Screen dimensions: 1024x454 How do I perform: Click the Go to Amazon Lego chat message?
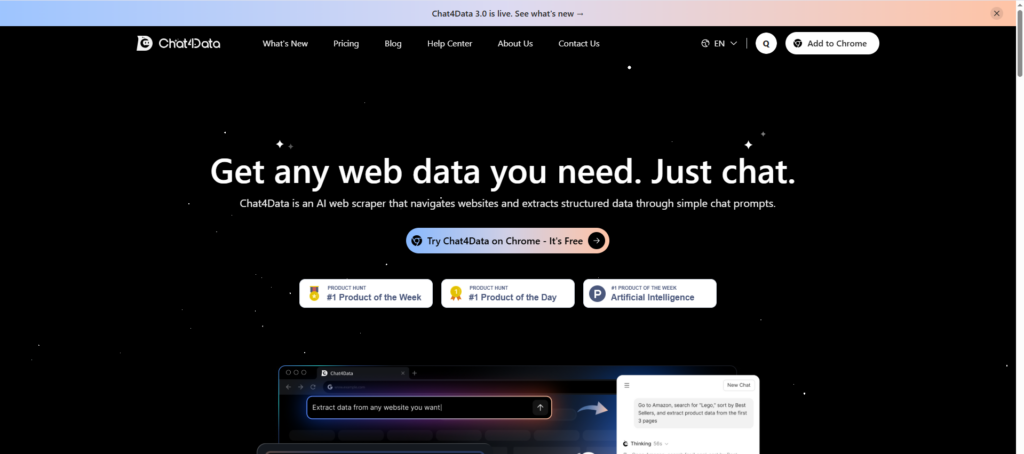click(x=694, y=413)
